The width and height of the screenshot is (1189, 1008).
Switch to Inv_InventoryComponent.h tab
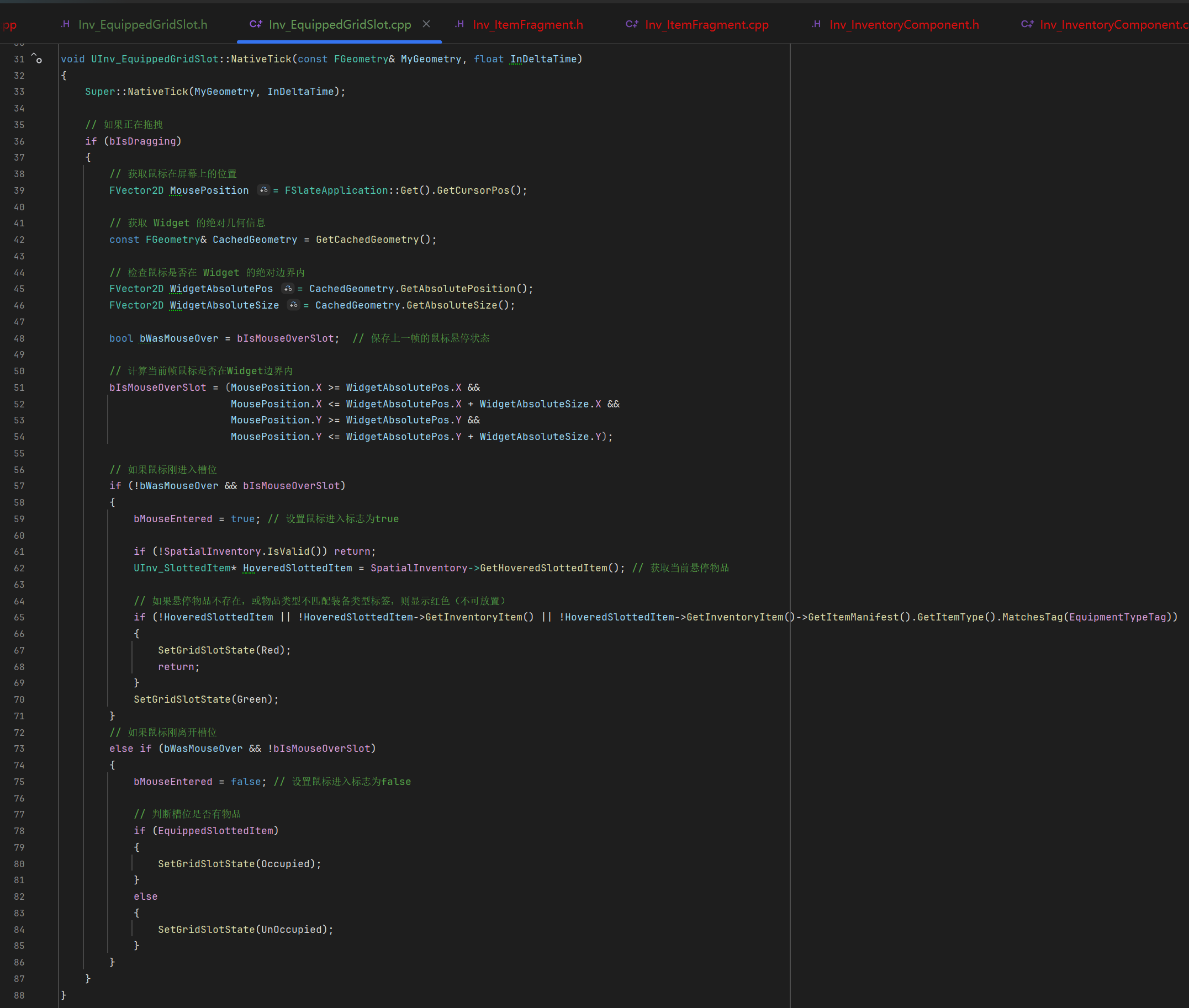903,25
